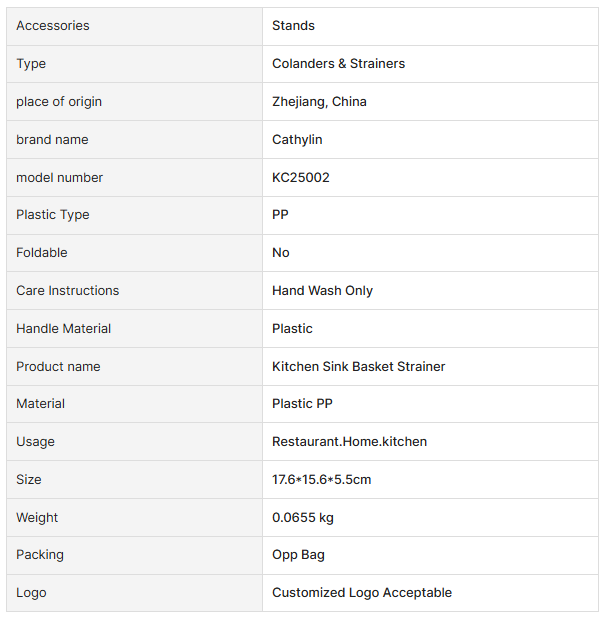
Task: Click the place of origin label
Action: tap(58, 102)
